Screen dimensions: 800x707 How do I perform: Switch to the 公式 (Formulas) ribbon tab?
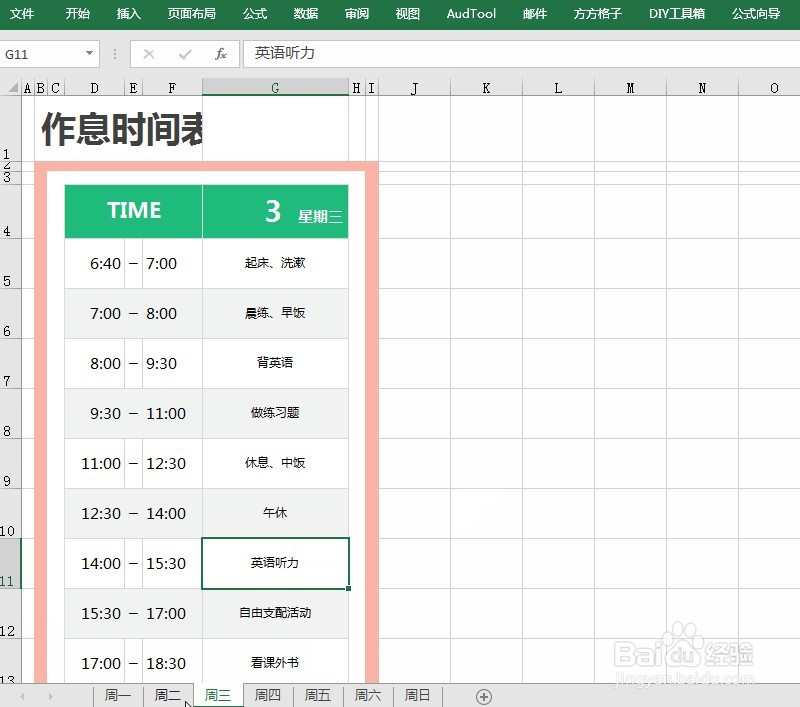(254, 14)
